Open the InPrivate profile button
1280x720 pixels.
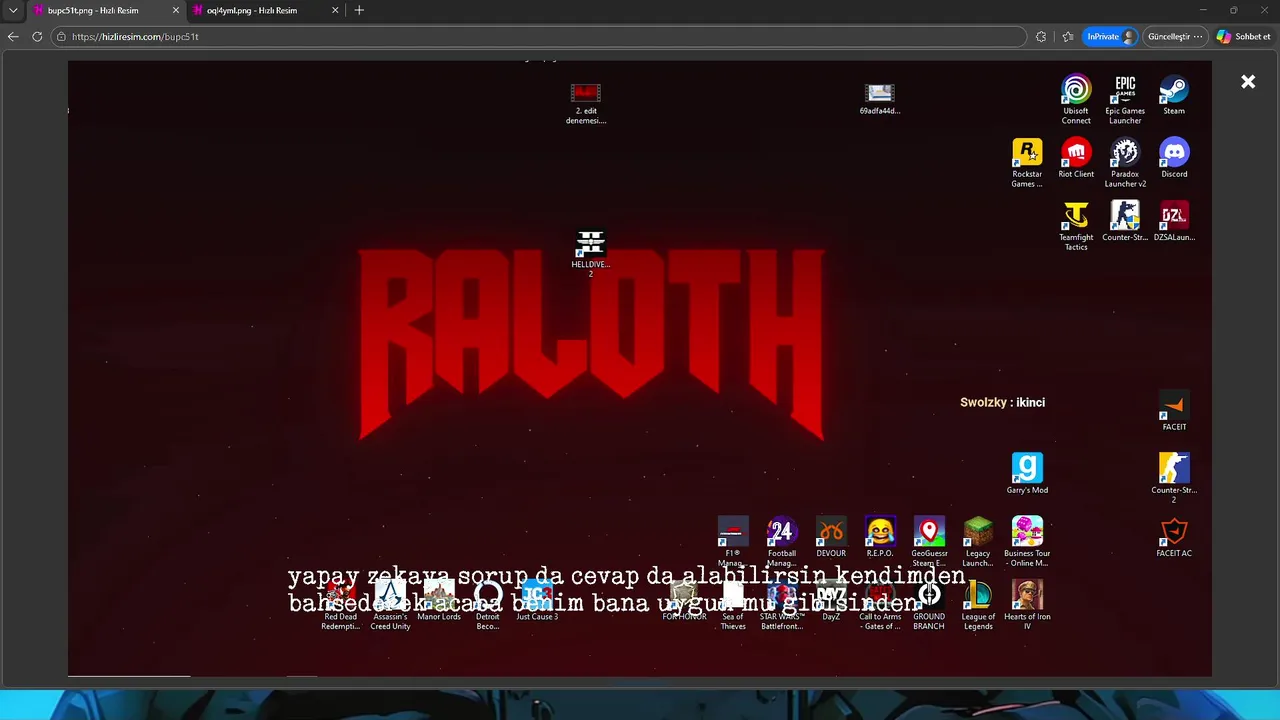click(x=1110, y=37)
